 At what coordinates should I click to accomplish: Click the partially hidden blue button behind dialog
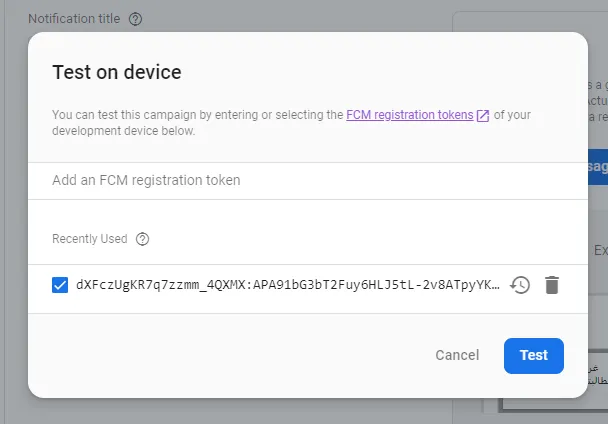(x=597, y=167)
